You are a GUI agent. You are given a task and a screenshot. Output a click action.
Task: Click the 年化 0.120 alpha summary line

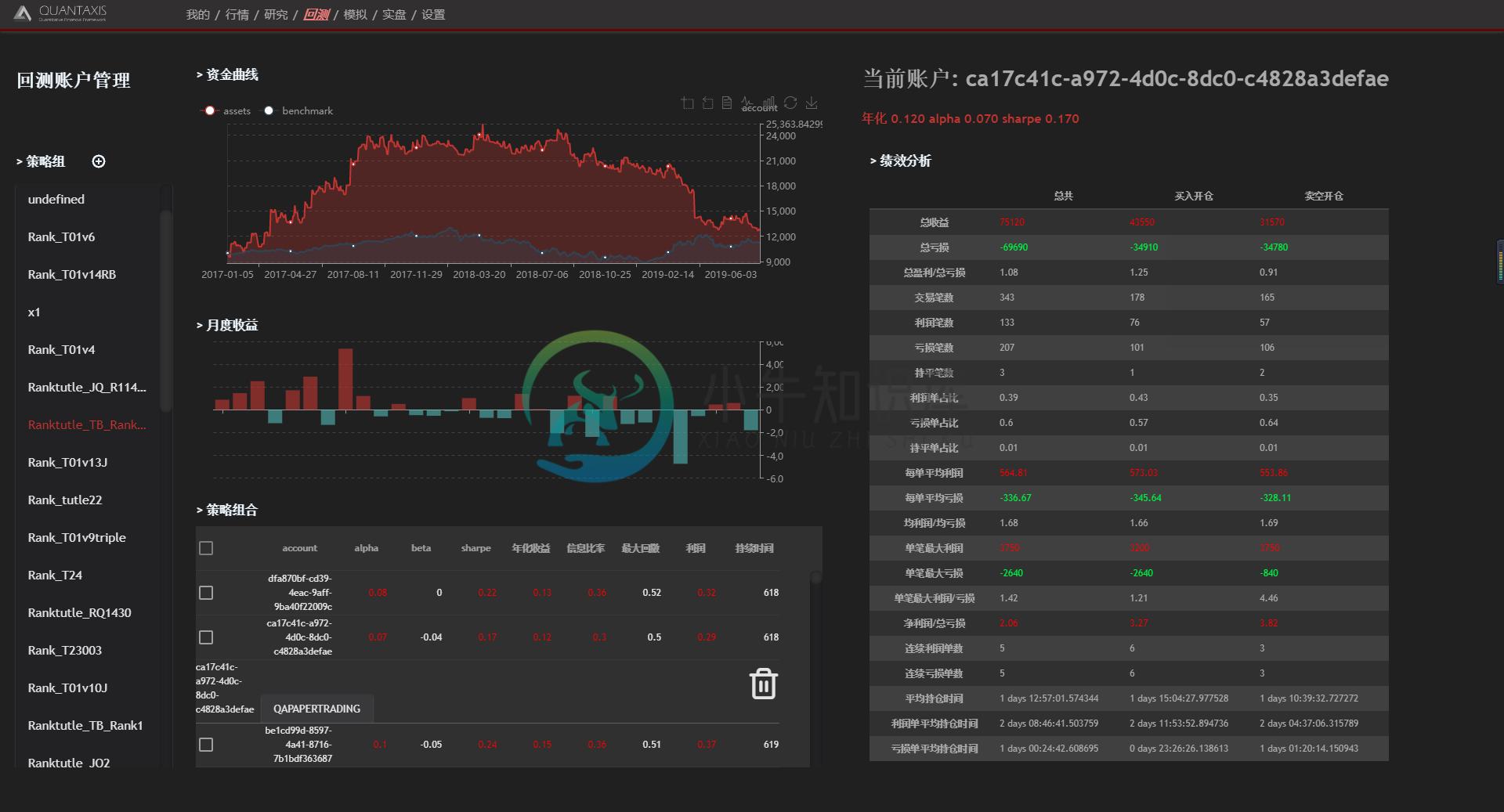pyautogui.click(x=971, y=119)
